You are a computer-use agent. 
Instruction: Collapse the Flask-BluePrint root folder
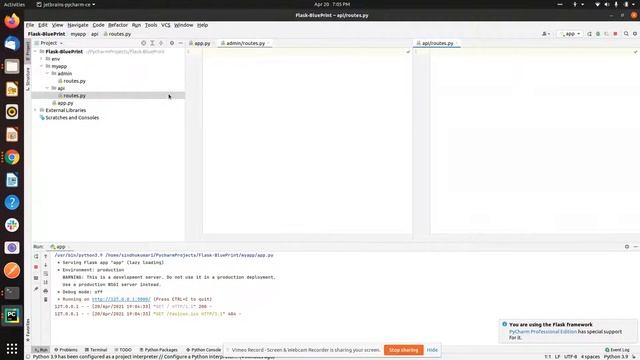36,52
